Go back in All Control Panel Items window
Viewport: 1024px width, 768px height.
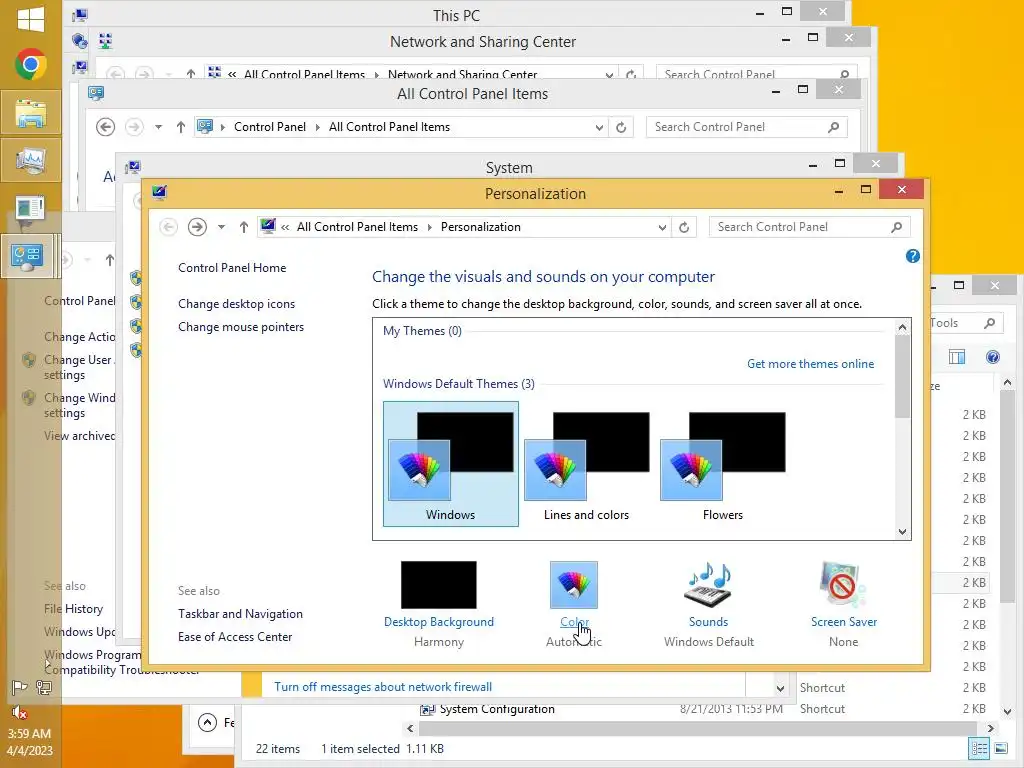click(105, 127)
